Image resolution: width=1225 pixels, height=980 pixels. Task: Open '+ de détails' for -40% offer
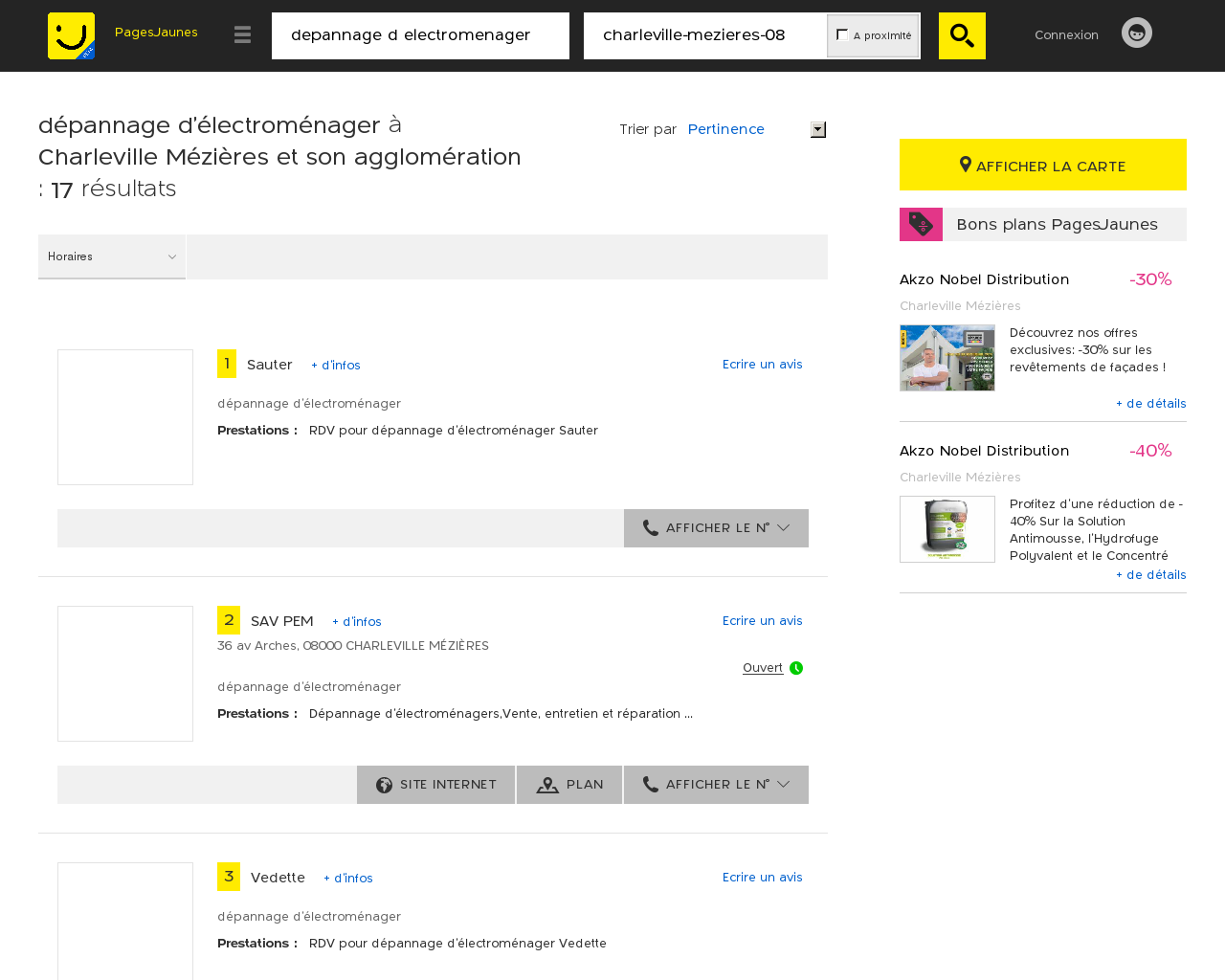(x=1151, y=575)
